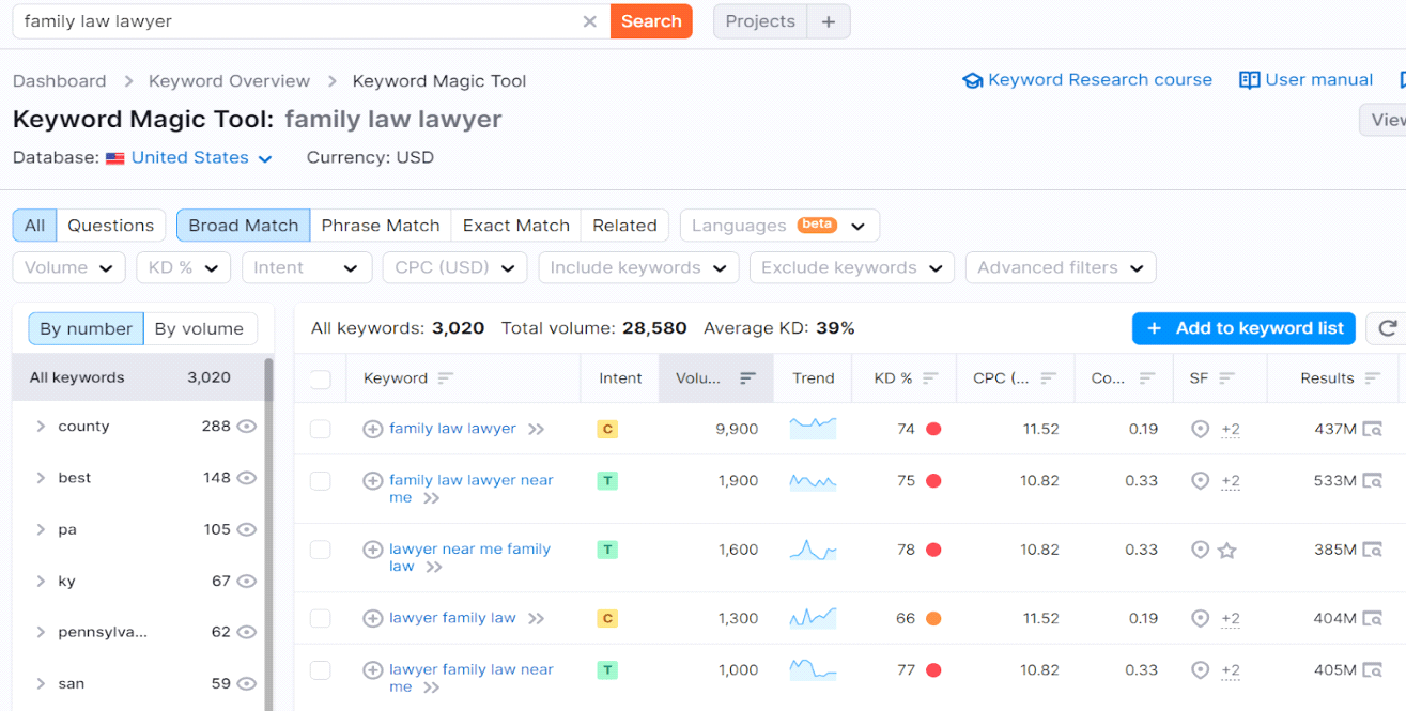Switch to the Exact Match tab
1406x711 pixels.
coord(515,225)
